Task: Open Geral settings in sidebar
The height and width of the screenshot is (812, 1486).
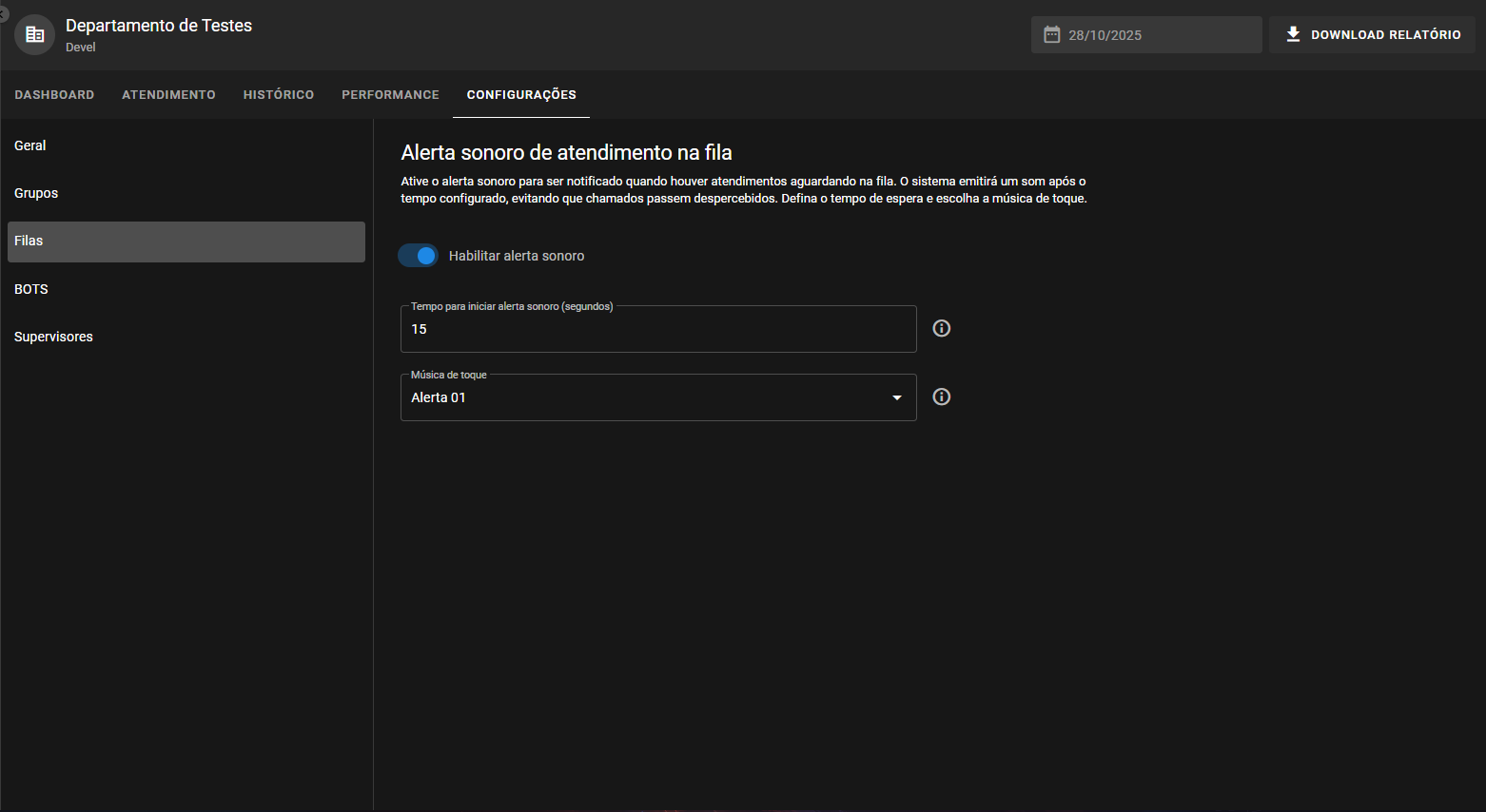Action: (x=30, y=145)
